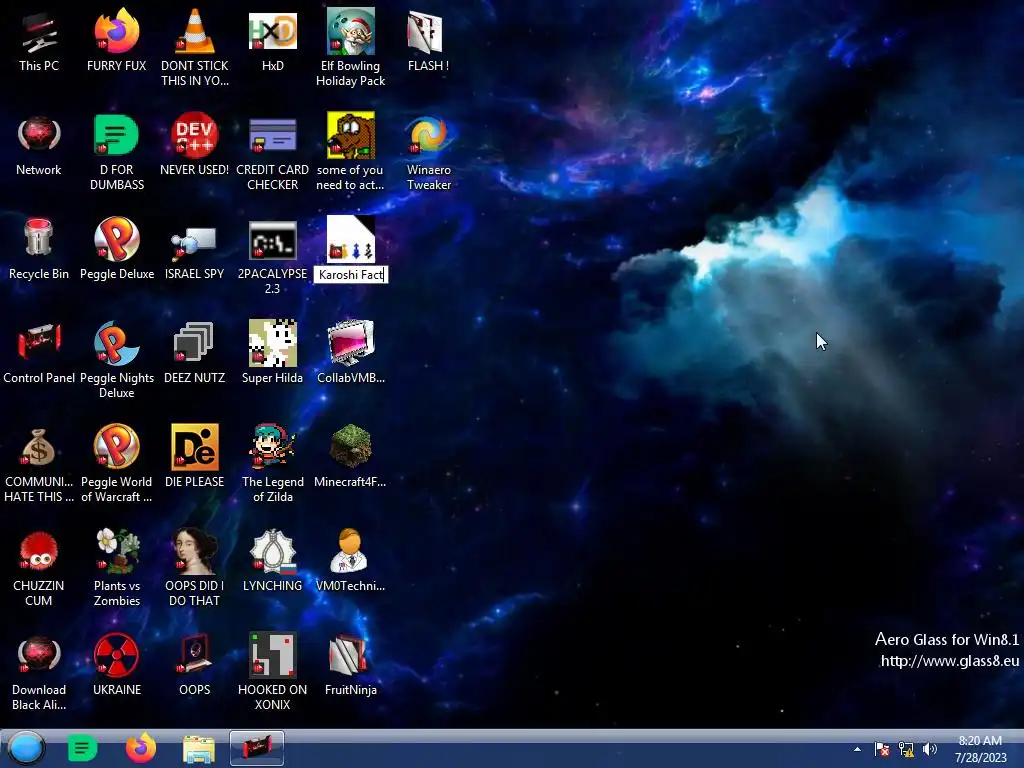The height and width of the screenshot is (768, 1024).
Task: Select the VM0Techni... technician icon
Action: [x=351, y=560]
